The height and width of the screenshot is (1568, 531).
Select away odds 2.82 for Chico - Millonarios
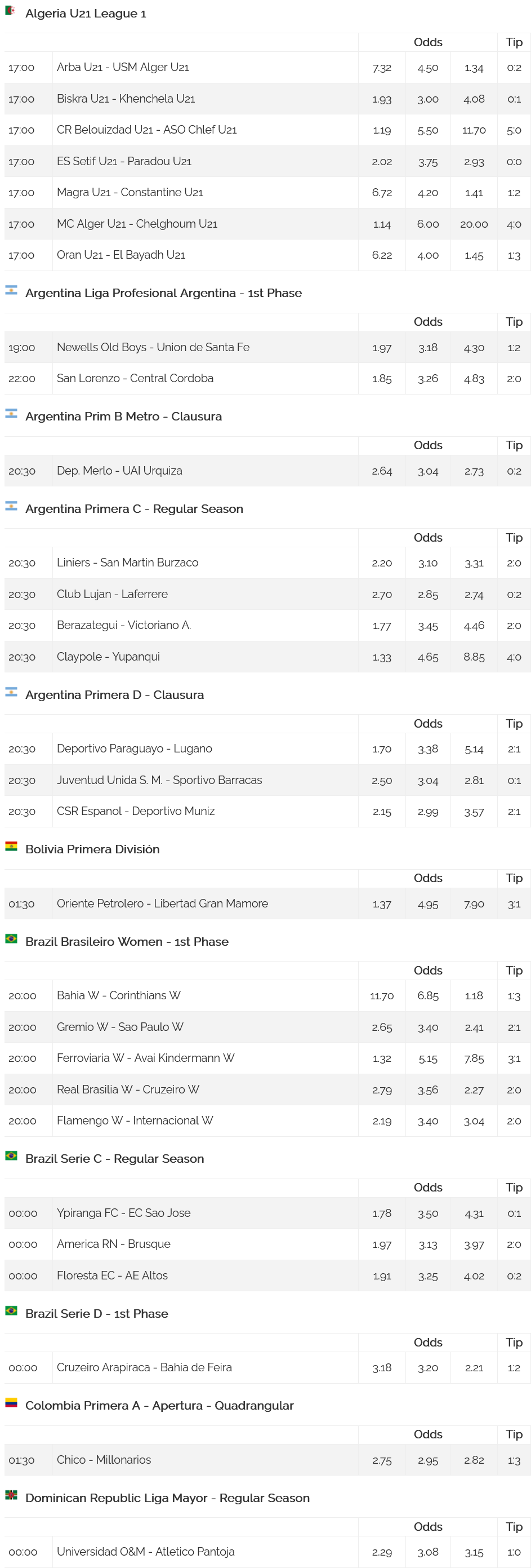click(474, 1460)
